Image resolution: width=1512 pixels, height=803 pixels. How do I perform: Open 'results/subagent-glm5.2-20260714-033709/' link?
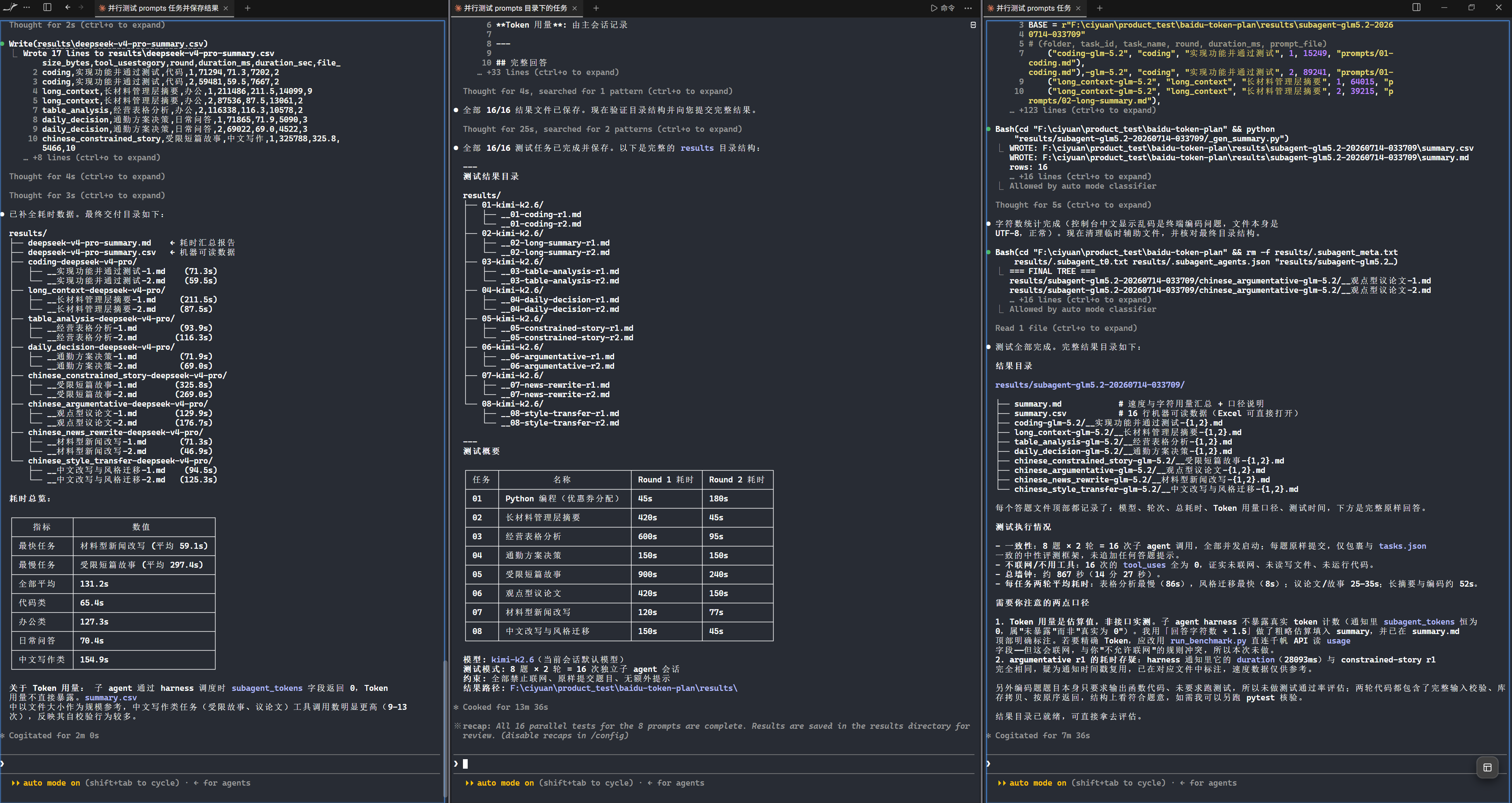(x=1090, y=385)
